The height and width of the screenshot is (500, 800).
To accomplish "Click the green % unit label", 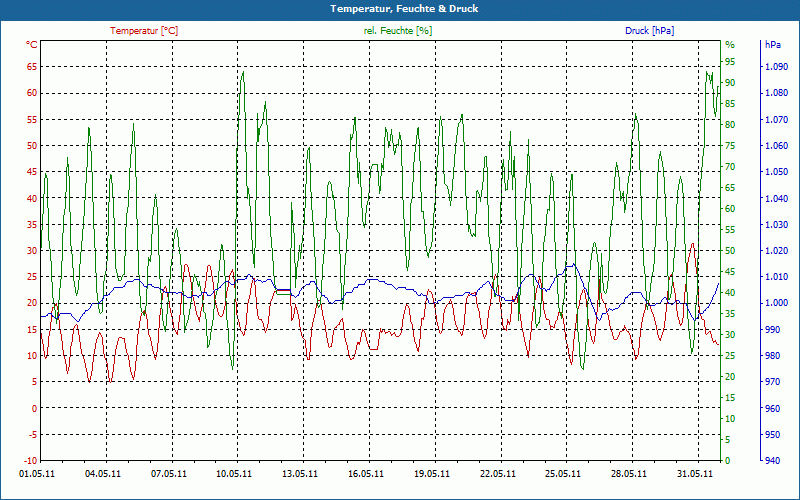I will coord(730,45).
